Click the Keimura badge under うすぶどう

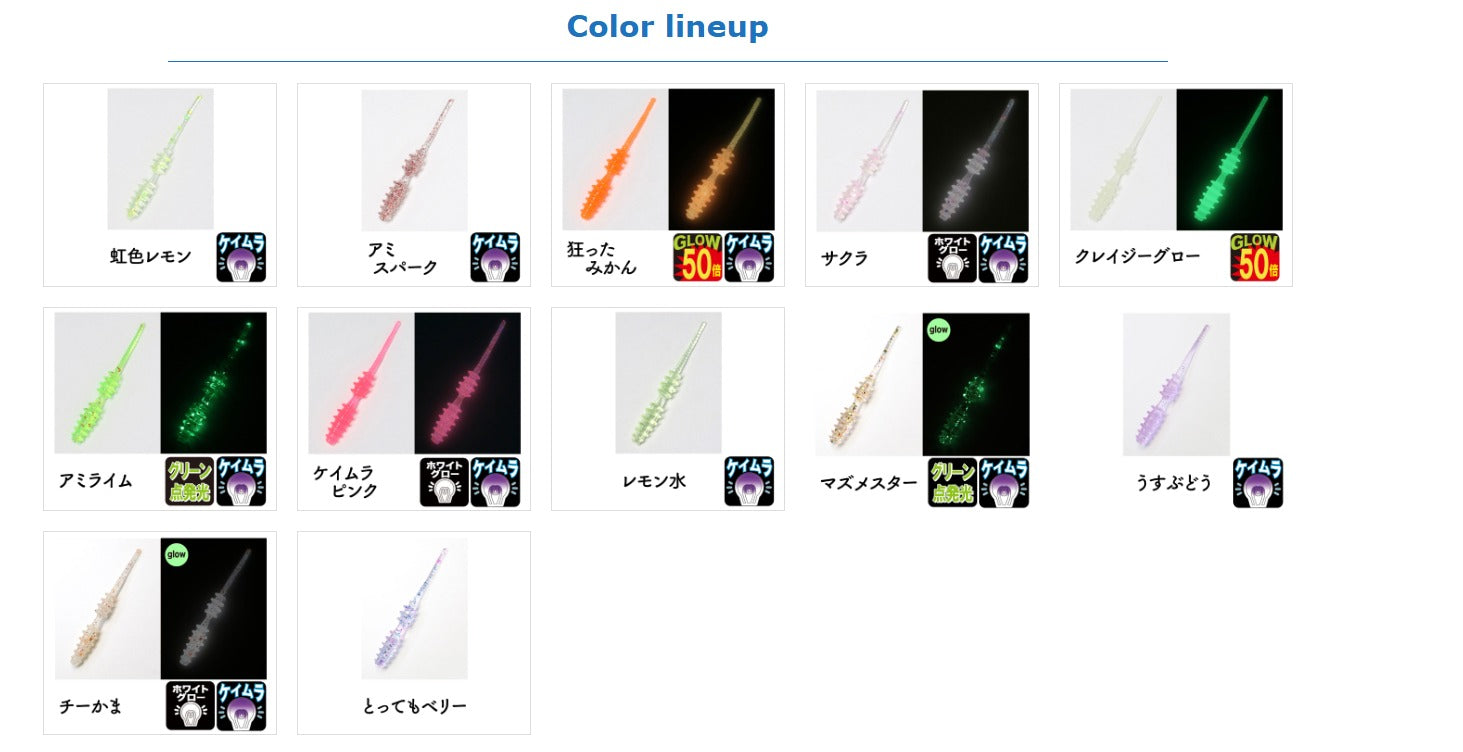point(1257,482)
